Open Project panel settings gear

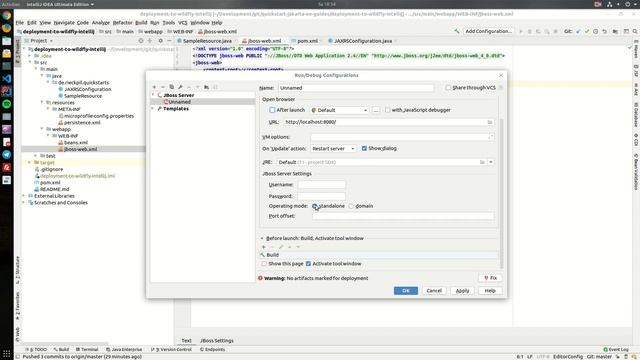tap(160, 41)
